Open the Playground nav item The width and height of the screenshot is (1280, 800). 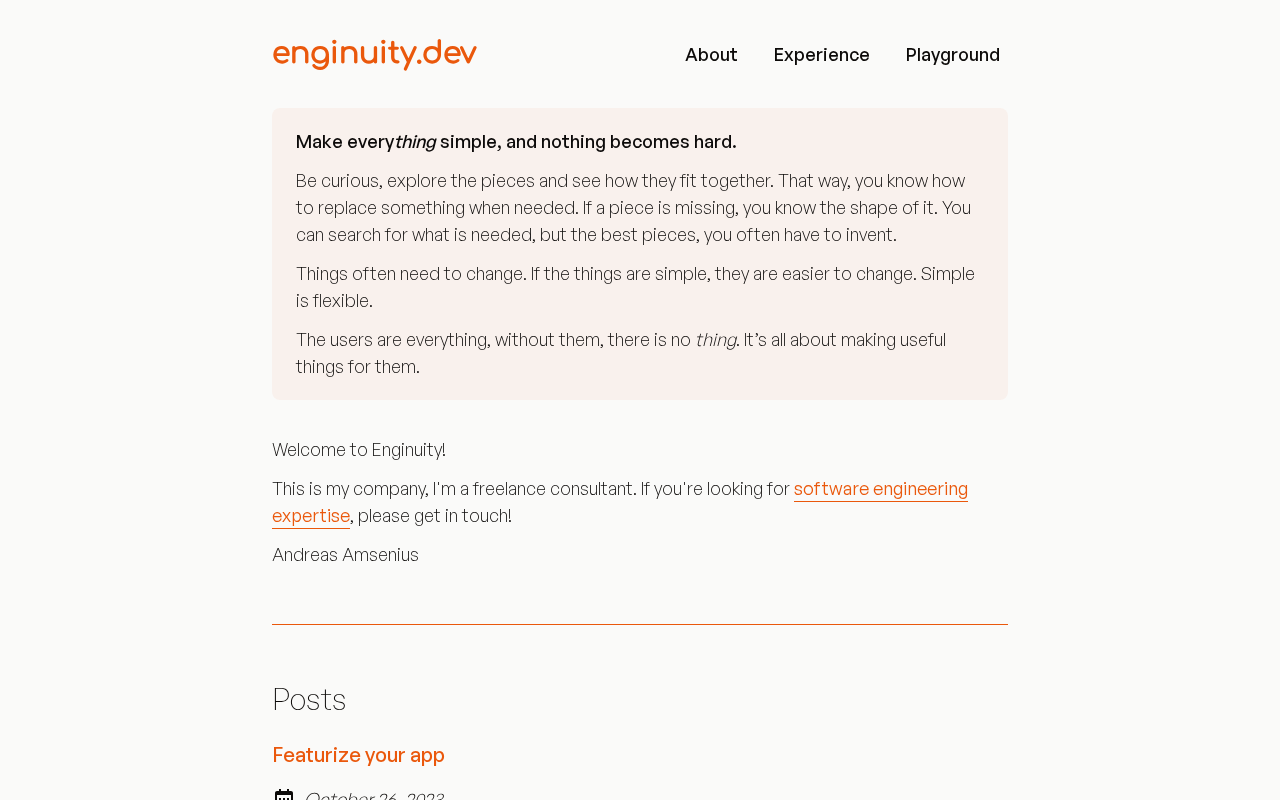[x=952, y=55]
